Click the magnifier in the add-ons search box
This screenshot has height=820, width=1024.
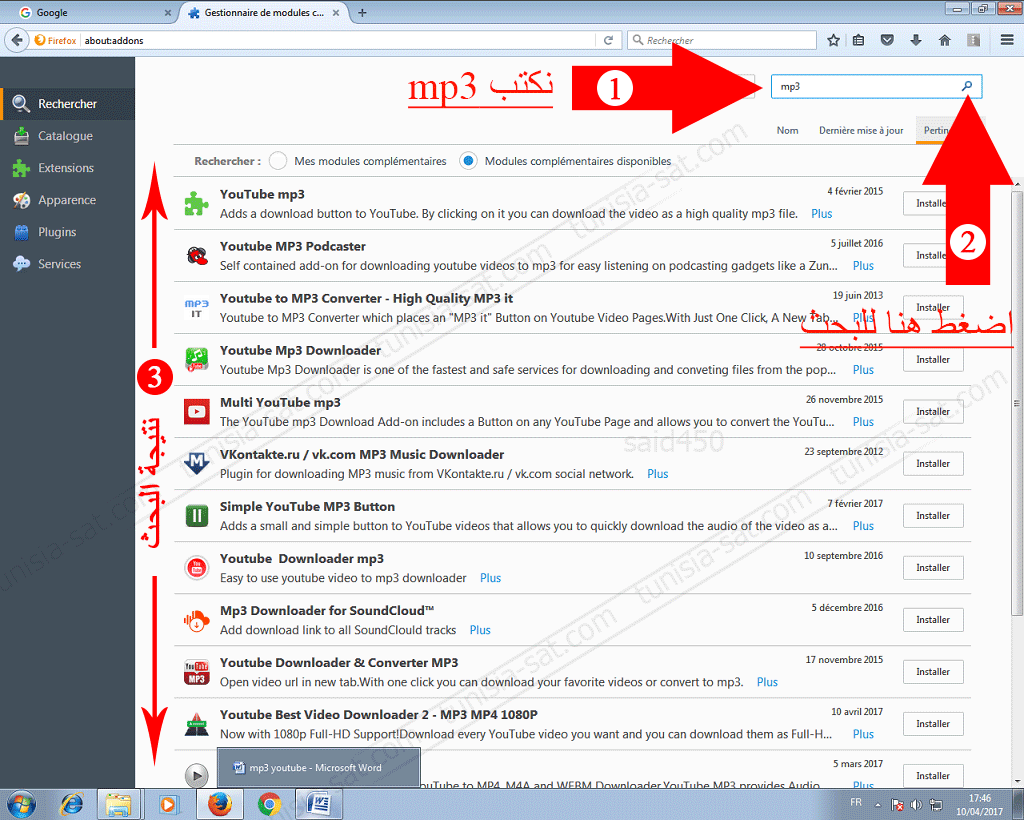tap(967, 86)
